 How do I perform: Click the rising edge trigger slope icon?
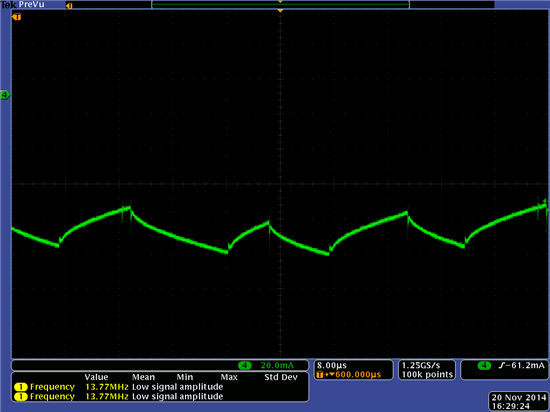click(502, 366)
